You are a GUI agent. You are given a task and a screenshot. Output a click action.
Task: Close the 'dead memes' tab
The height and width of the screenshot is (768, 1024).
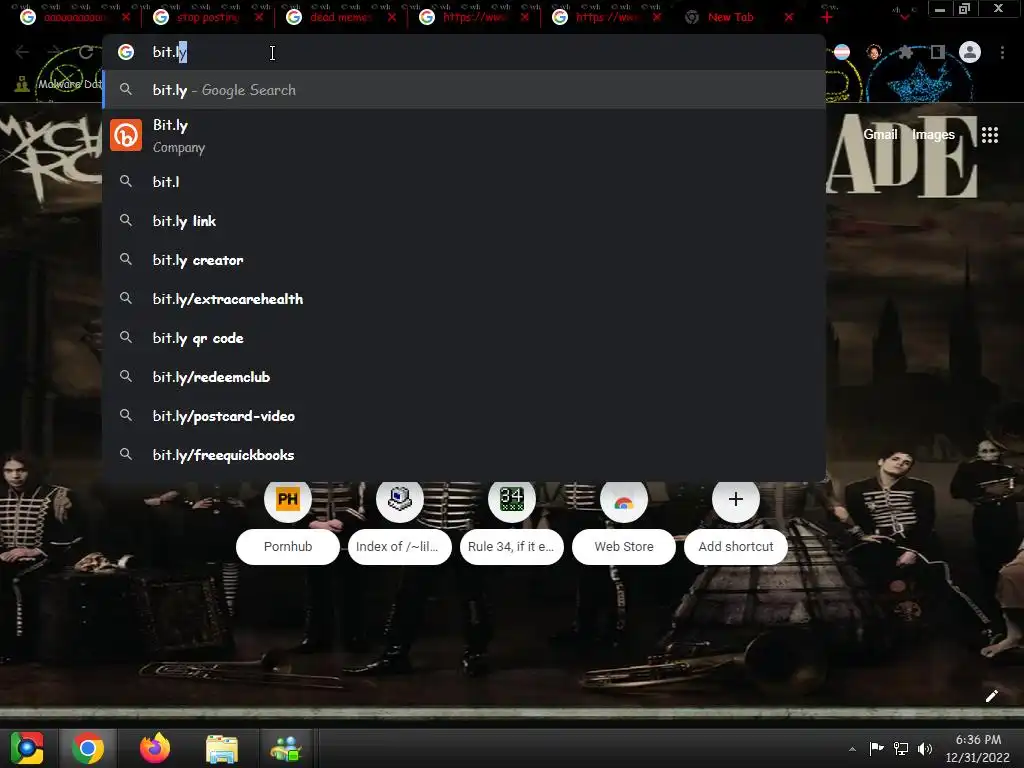click(391, 18)
